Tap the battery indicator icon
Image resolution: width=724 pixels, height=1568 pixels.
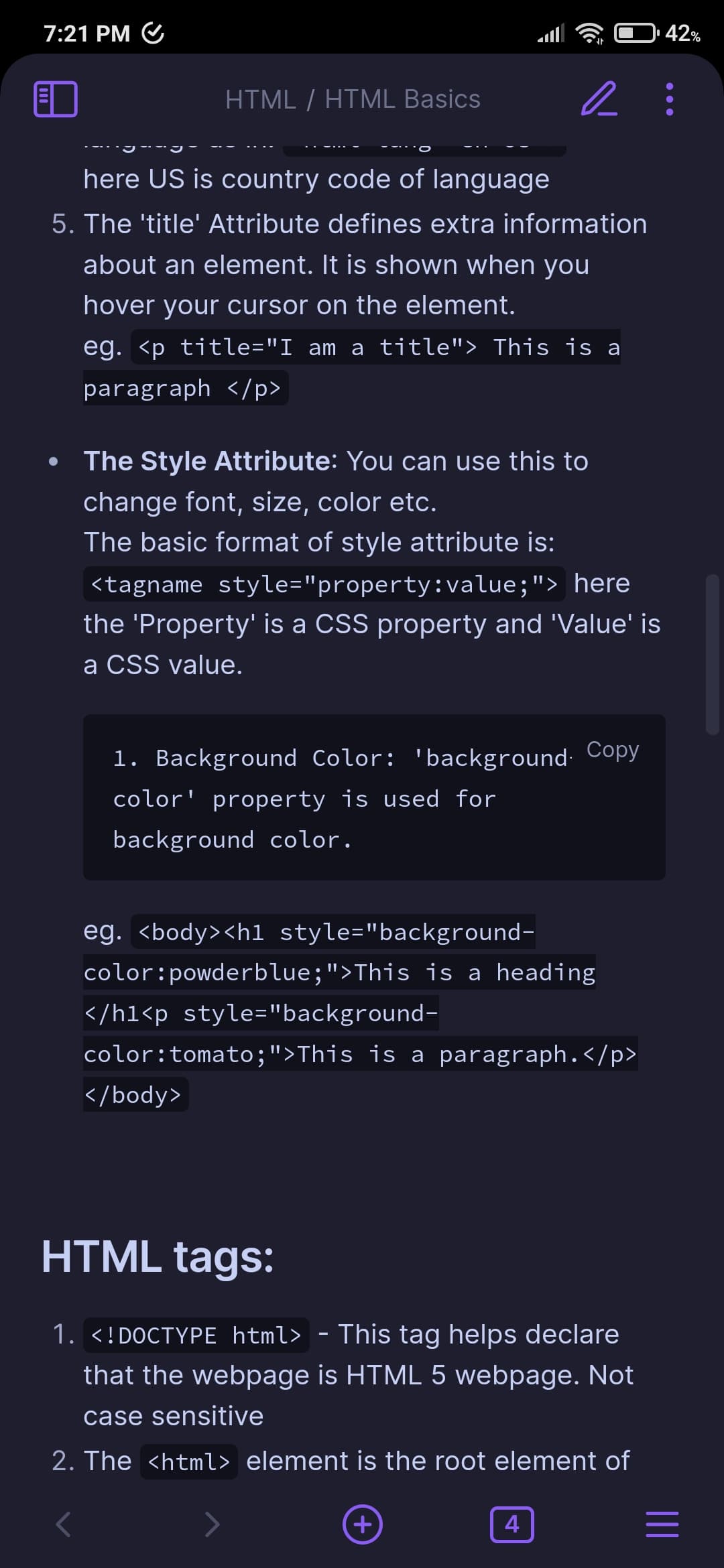636,33
